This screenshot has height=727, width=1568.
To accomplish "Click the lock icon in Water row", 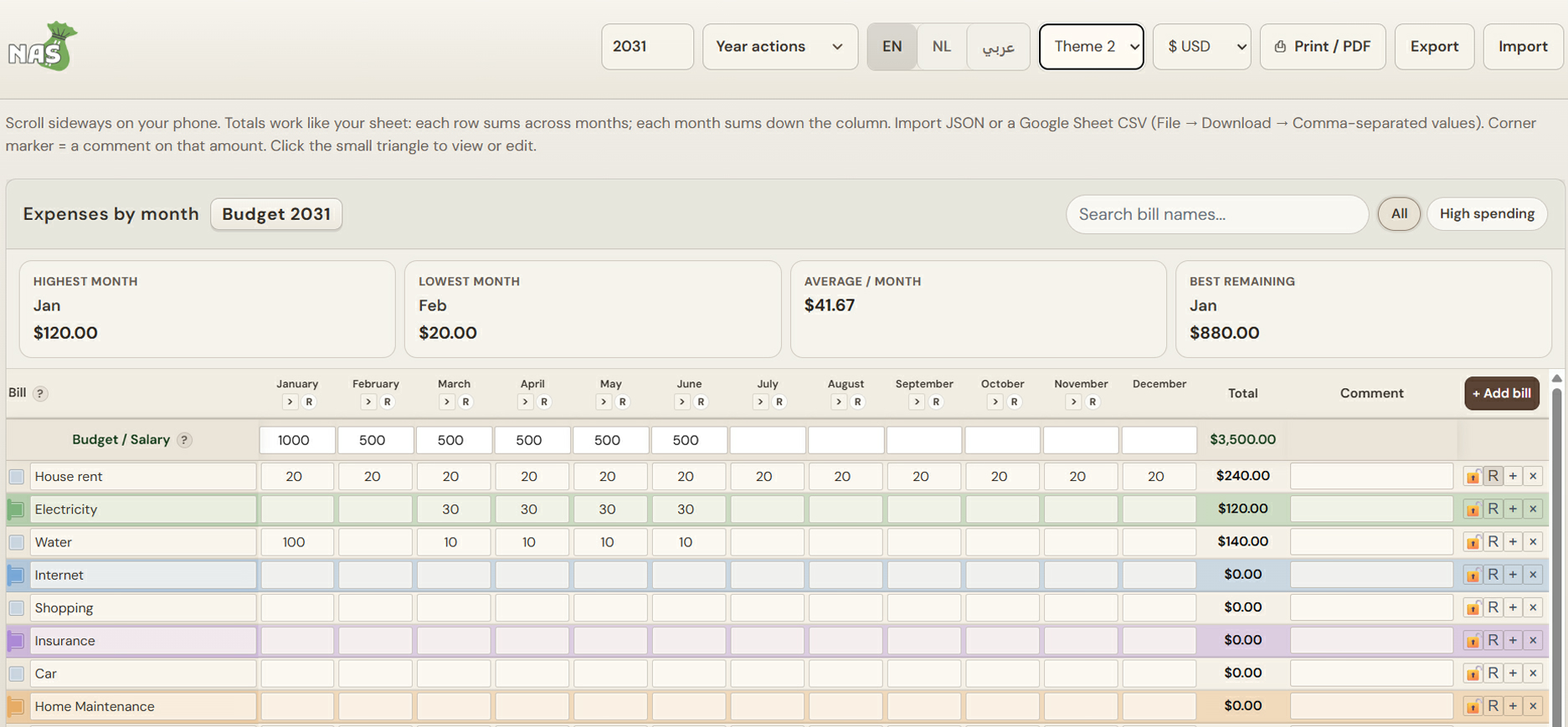I will point(1473,542).
